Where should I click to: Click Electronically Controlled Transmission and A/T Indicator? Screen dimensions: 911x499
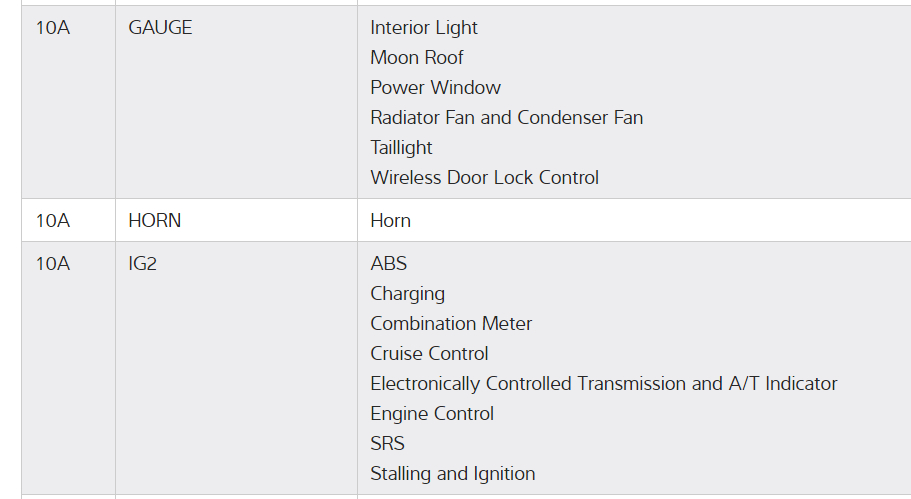[x=603, y=384]
